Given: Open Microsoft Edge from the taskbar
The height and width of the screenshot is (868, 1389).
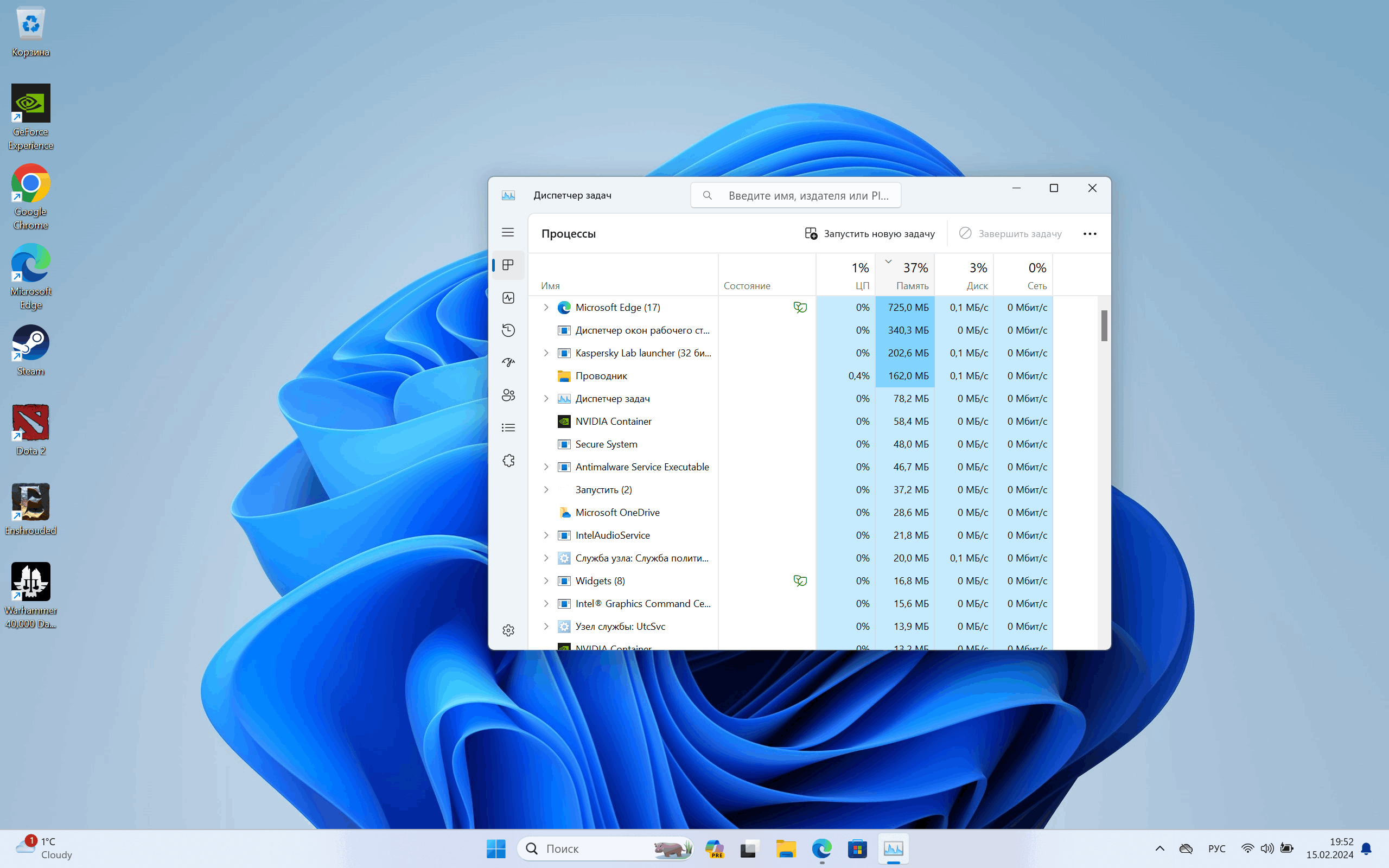Looking at the screenshot, I should [x=821, y=848].
